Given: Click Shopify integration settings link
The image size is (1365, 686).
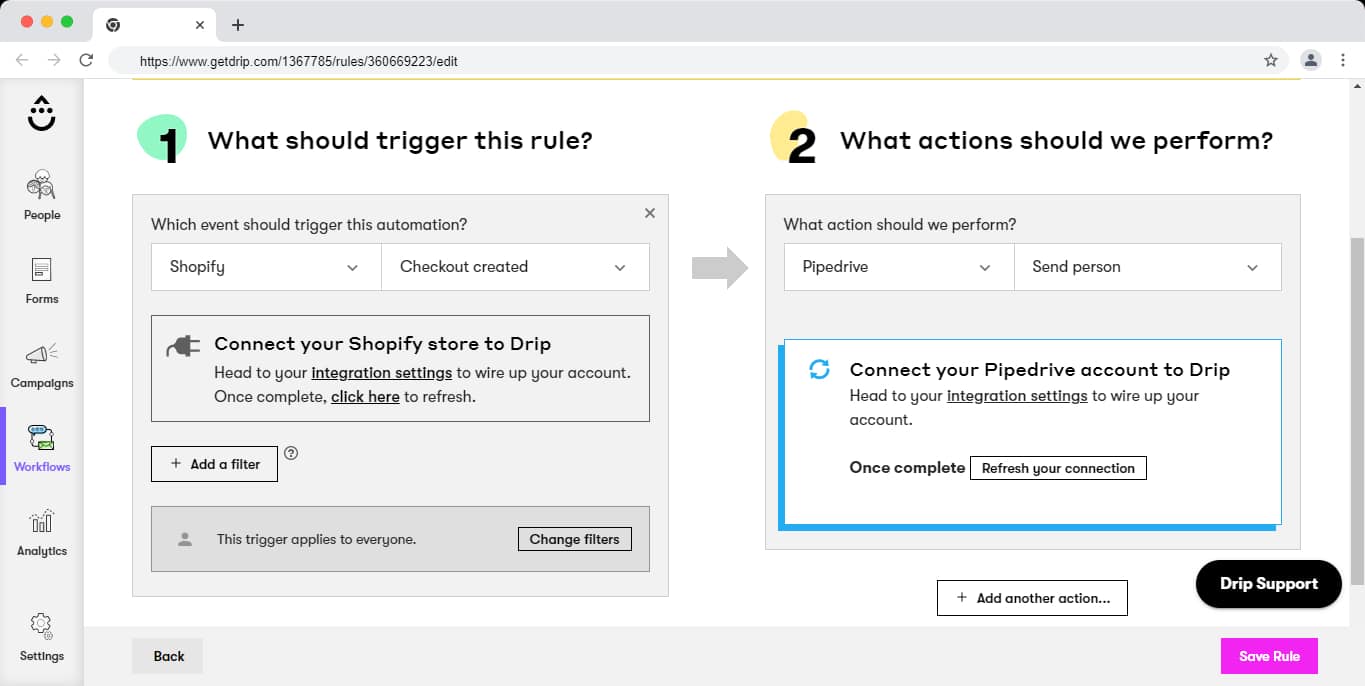Looking at the screenshot, I should click(382, 373).
